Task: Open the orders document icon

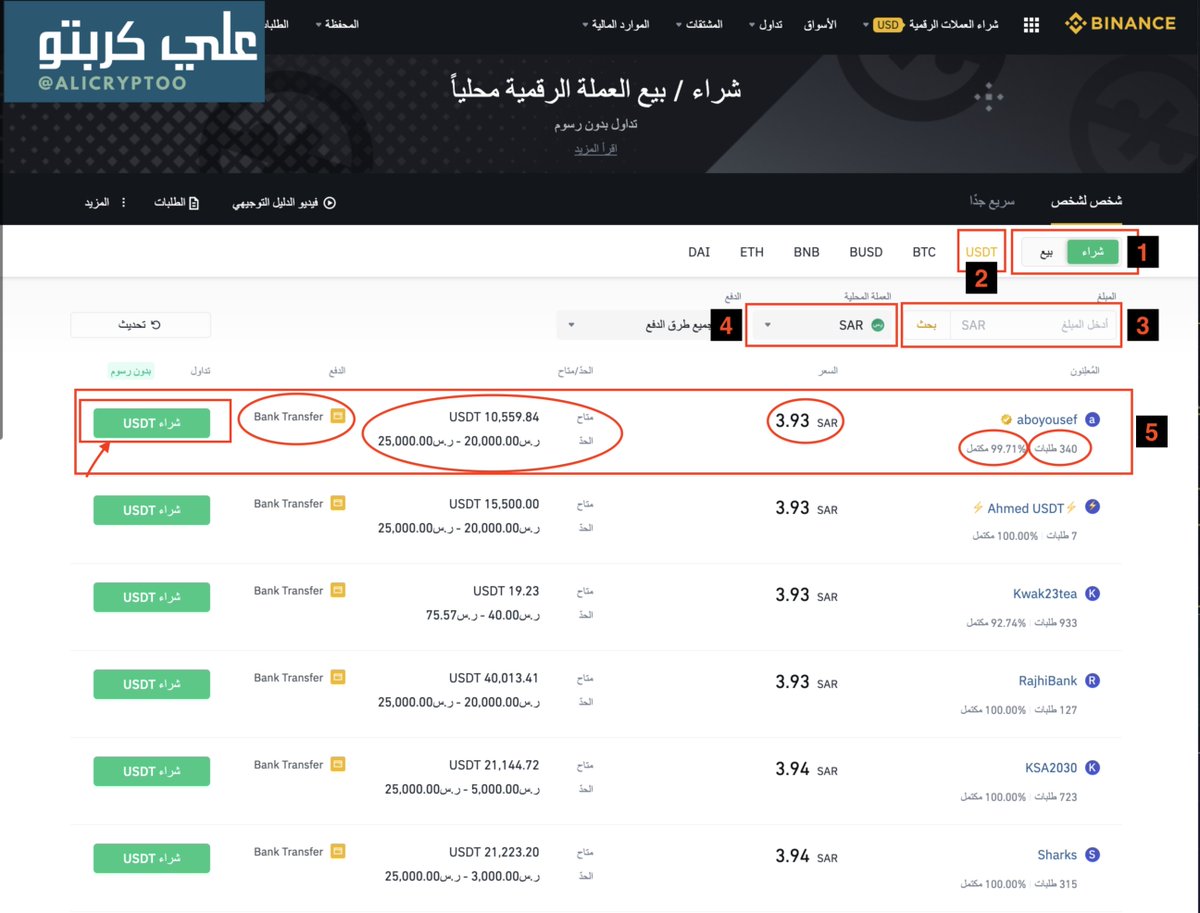Action: click(x=194, y=203)
